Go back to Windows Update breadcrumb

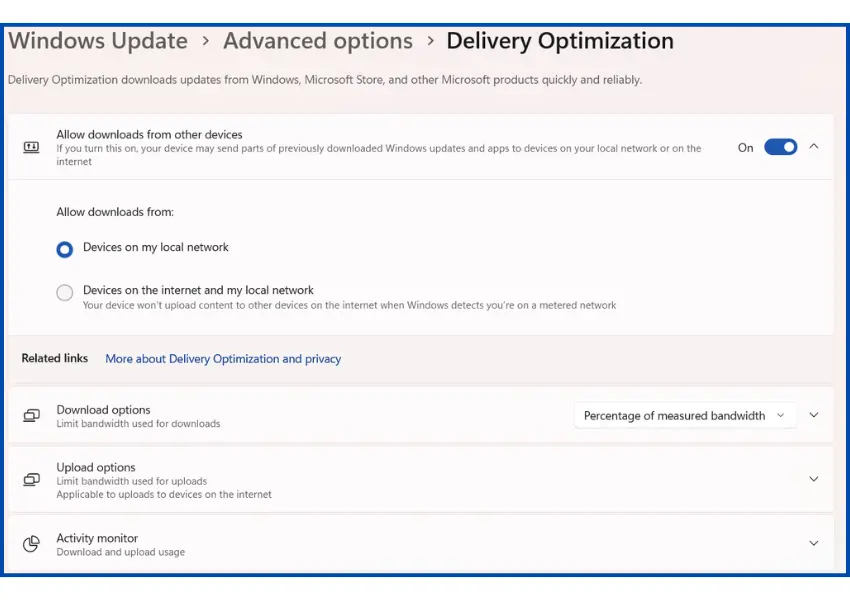[x=98, y=42]
